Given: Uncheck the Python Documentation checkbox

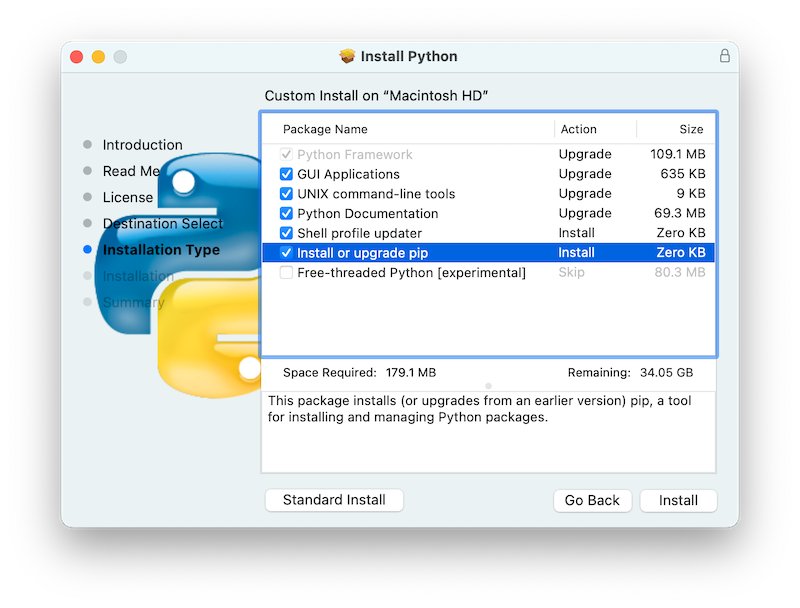Looking at the screenshot, I should tap(286, 213).
